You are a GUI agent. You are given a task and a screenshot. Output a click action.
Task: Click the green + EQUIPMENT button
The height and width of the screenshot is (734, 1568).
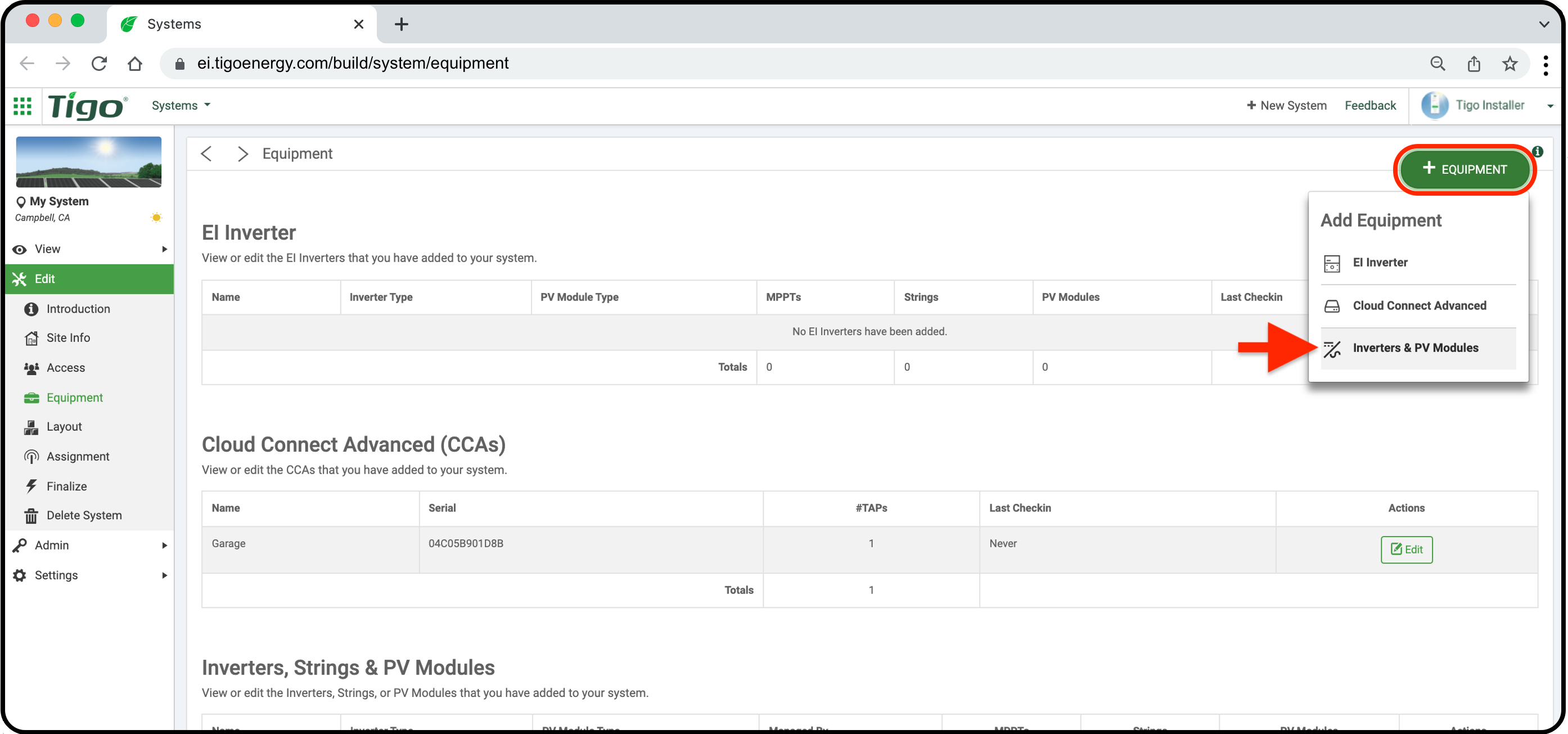[x=1465, y=169]
